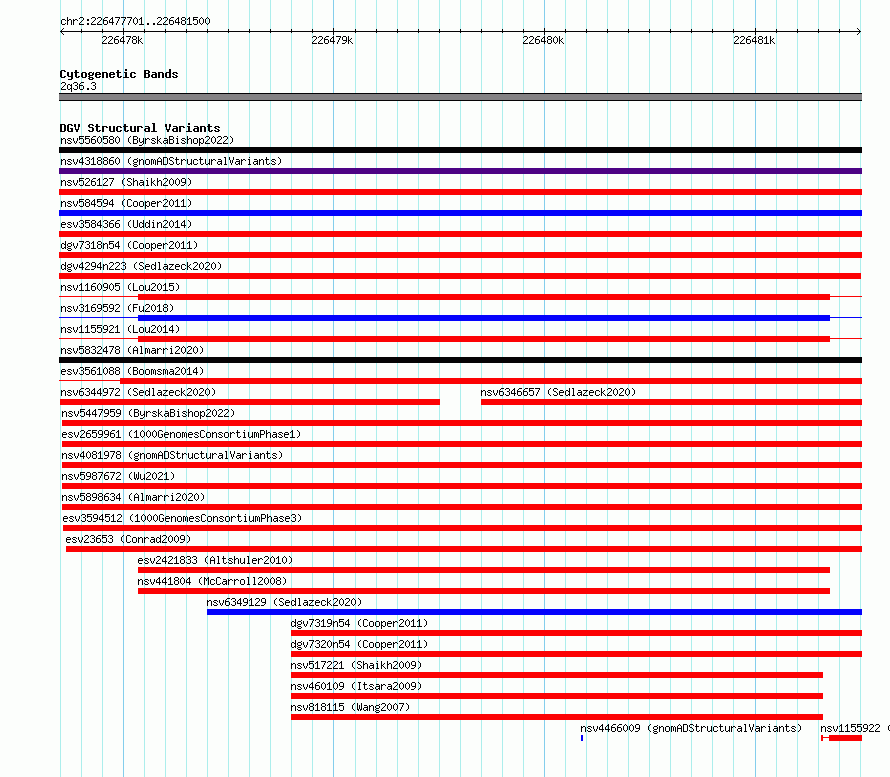Click esv23653 (Conrad2009) label

(x=128, y=539)
